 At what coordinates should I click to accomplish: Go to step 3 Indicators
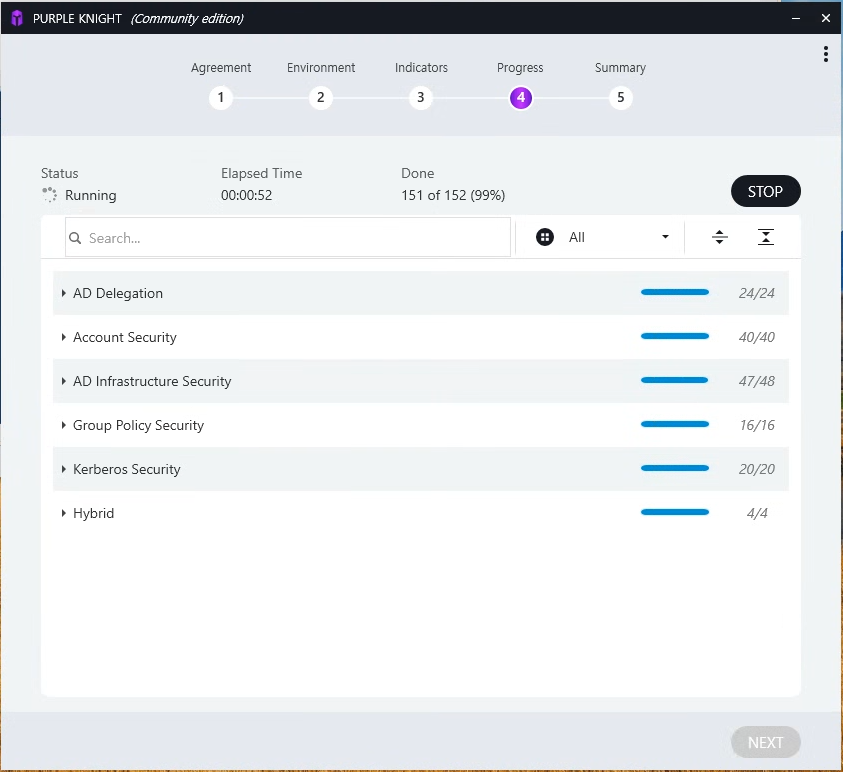coord(420,97)
